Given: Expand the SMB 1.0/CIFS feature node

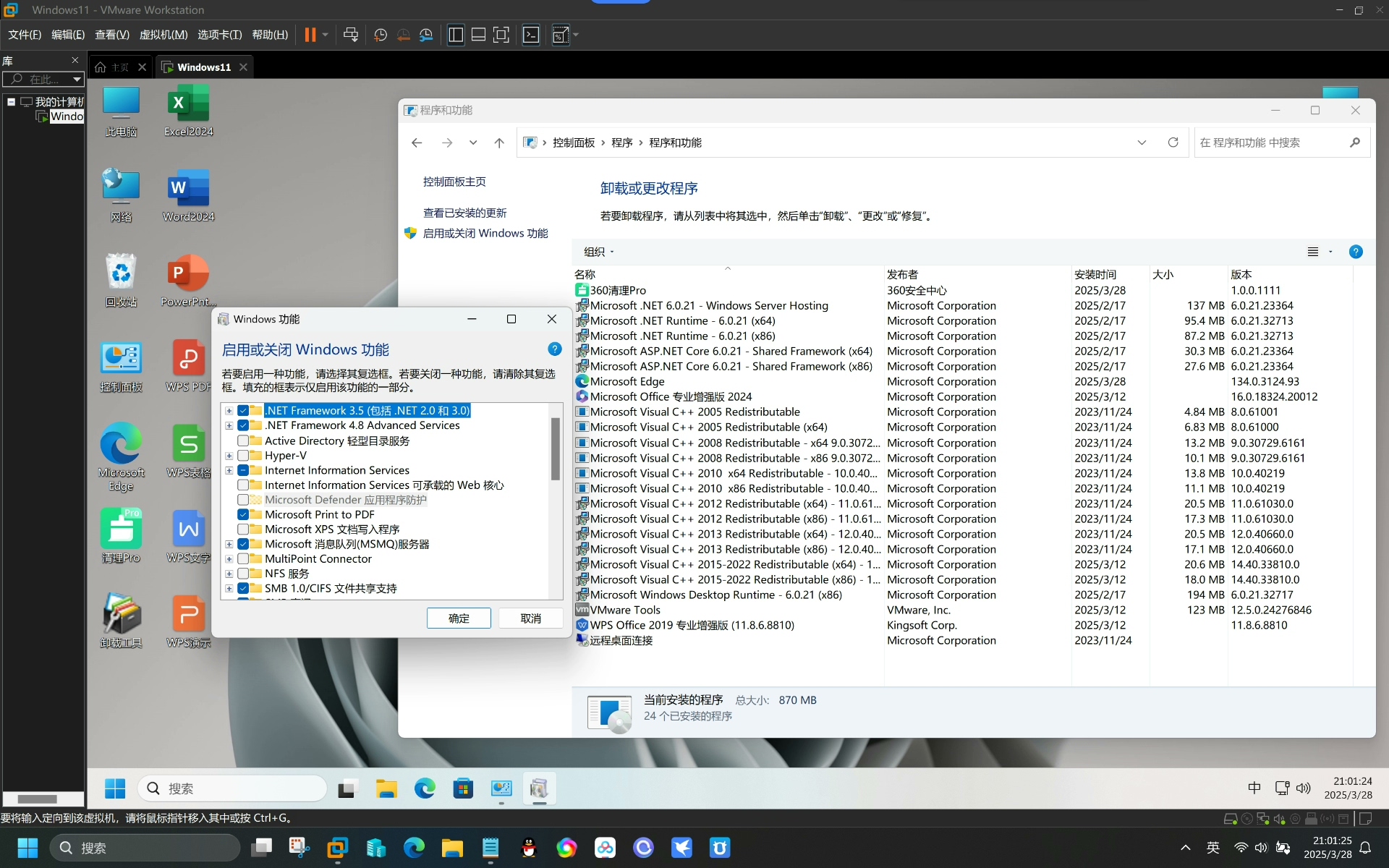Looking at the screenshot, I should pyautogui.click(x=229, y=588).
